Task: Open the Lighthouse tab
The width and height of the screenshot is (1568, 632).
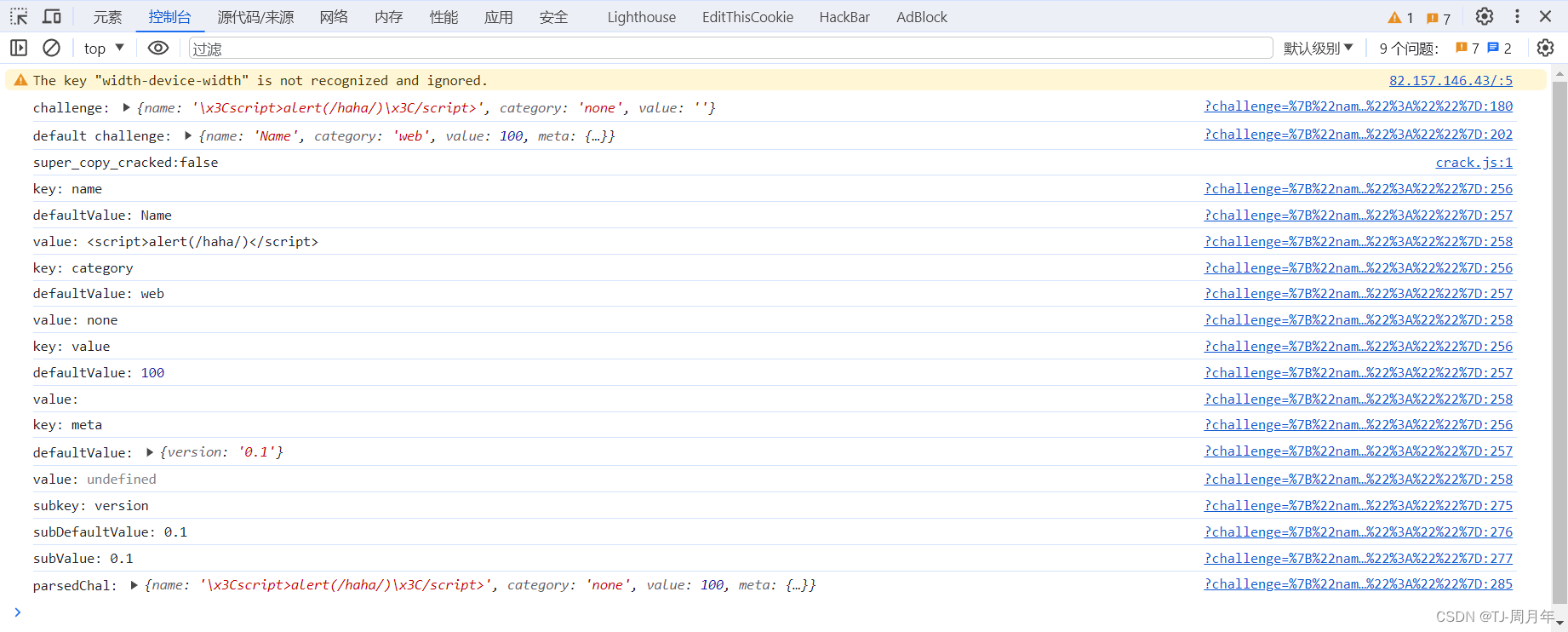Action: [642, 17]
